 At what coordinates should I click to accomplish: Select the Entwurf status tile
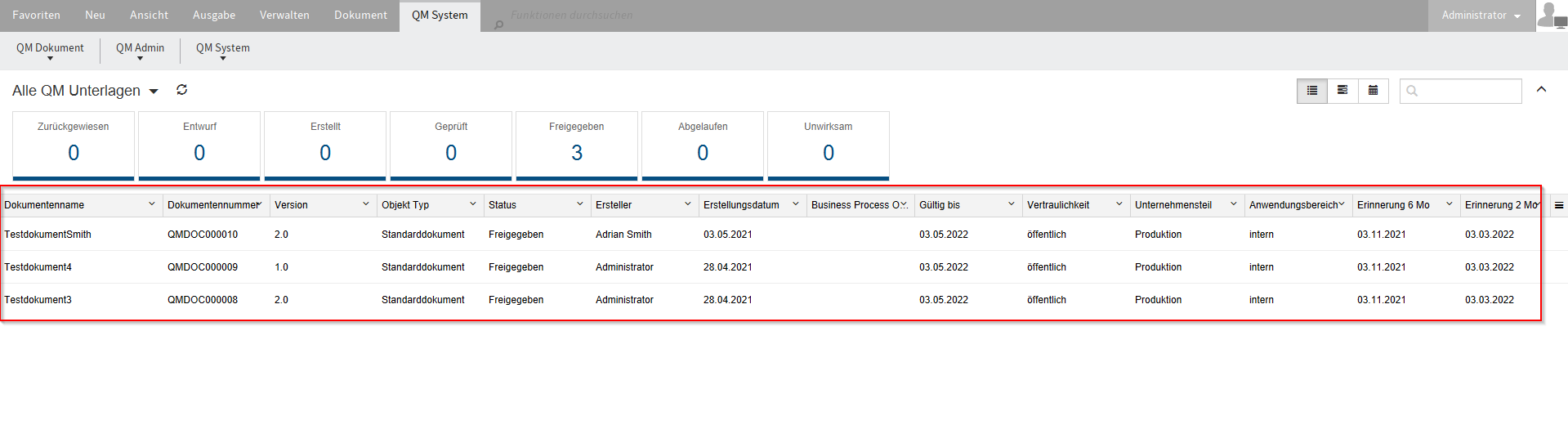coord(199,145)
